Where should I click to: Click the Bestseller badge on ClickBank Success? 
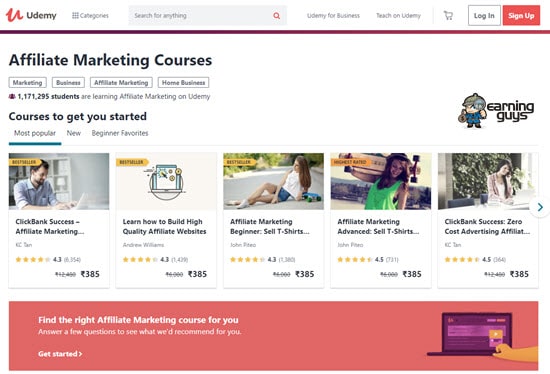[x=25, y=162]
